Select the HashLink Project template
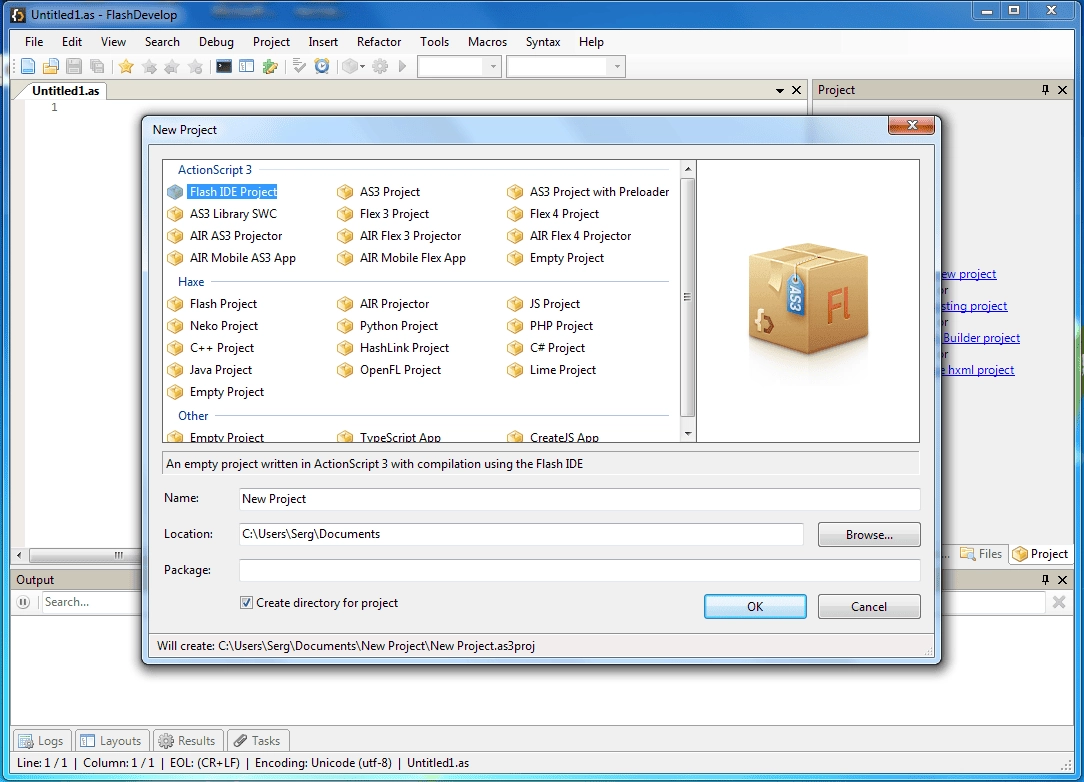 click(393, 348)
